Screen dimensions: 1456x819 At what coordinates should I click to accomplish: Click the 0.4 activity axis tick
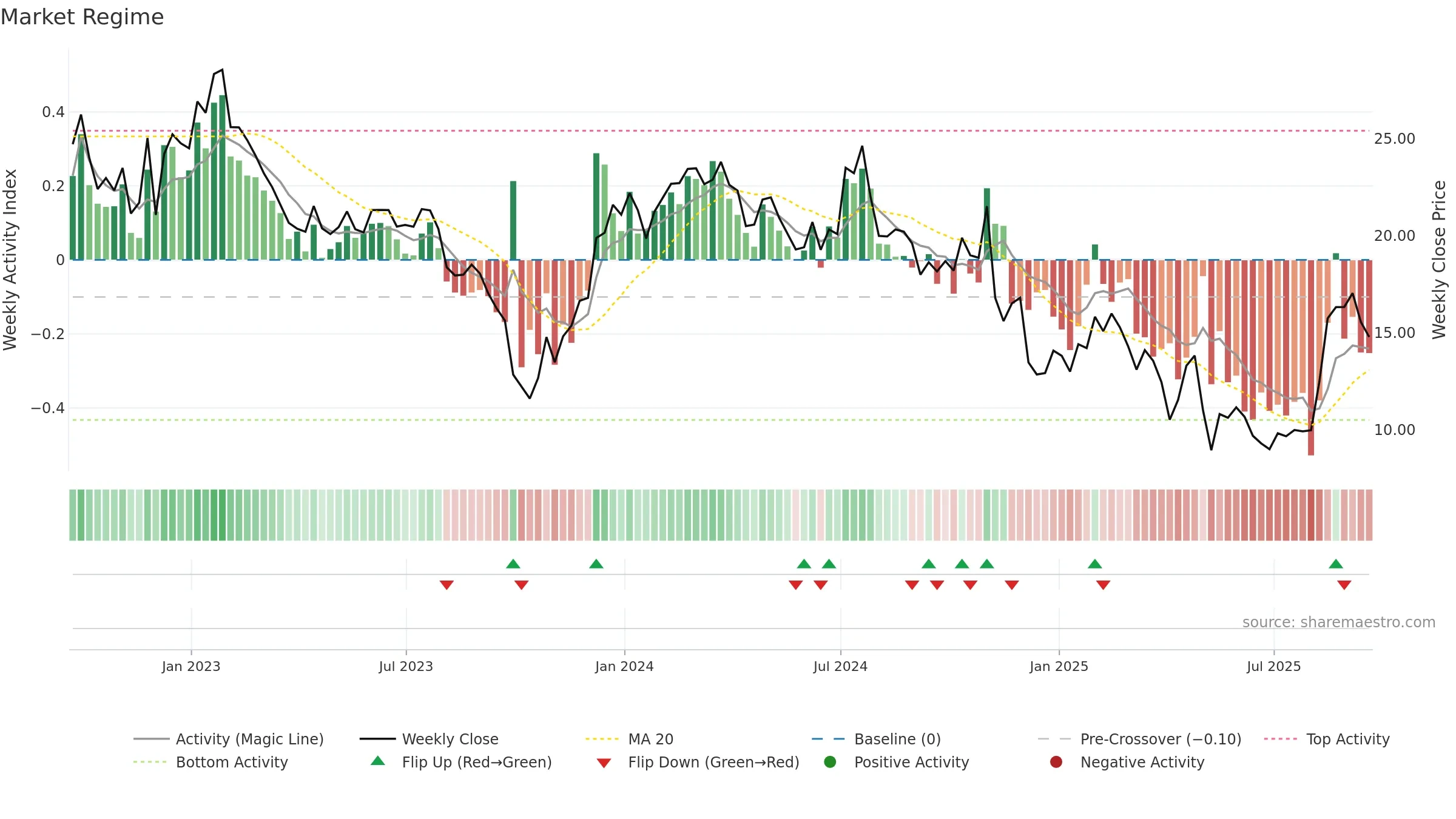pos(53,112)
